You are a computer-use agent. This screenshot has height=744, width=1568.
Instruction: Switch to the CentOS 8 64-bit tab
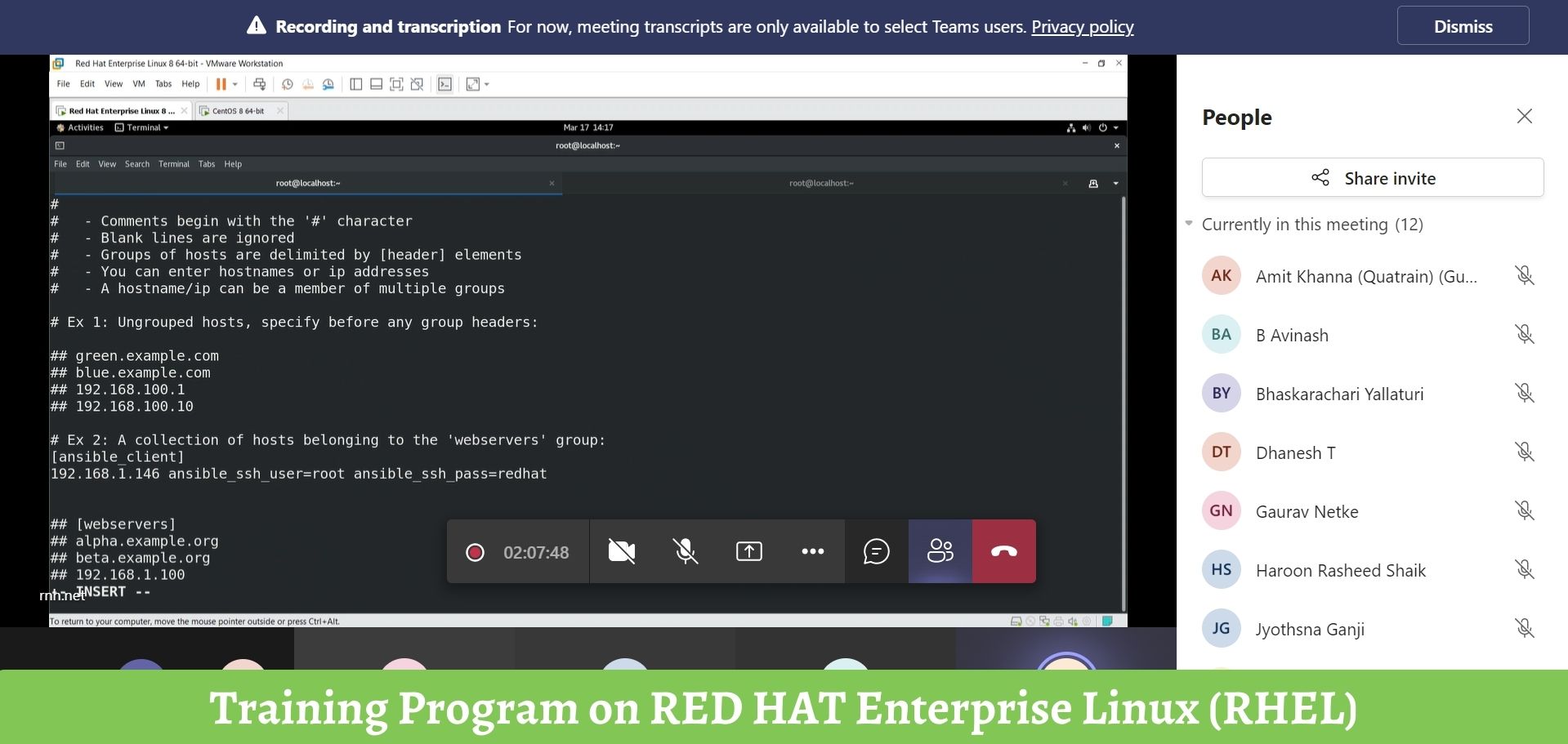[x=238, y=110]
